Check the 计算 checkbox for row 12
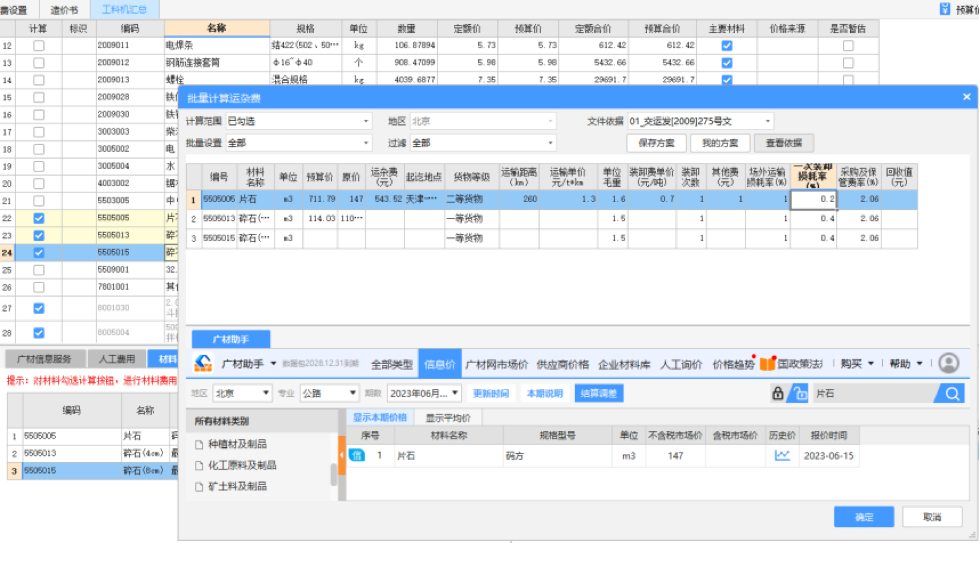980x578 pixels. tap(38, 46)
